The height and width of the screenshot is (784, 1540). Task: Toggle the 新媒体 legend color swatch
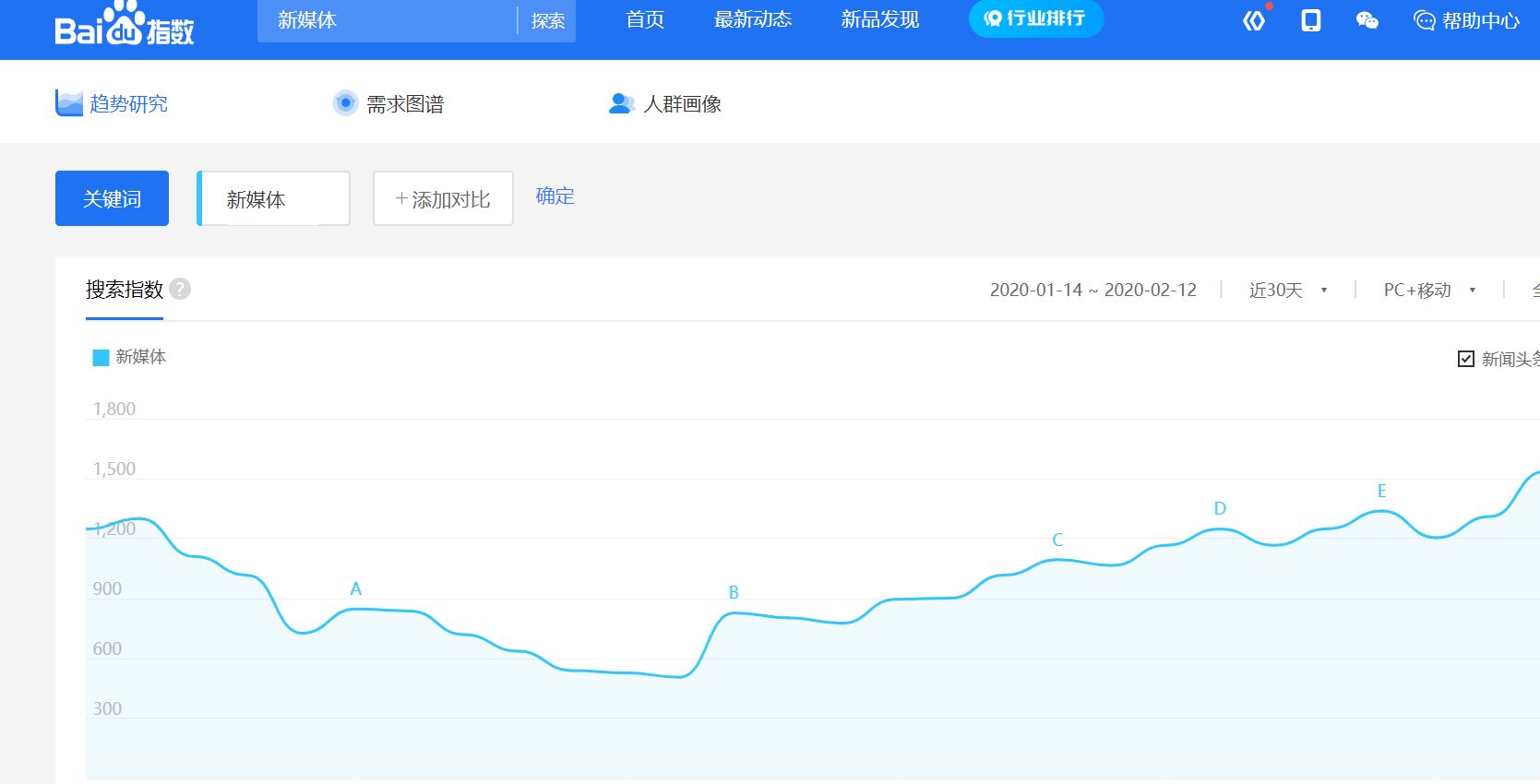101,358
